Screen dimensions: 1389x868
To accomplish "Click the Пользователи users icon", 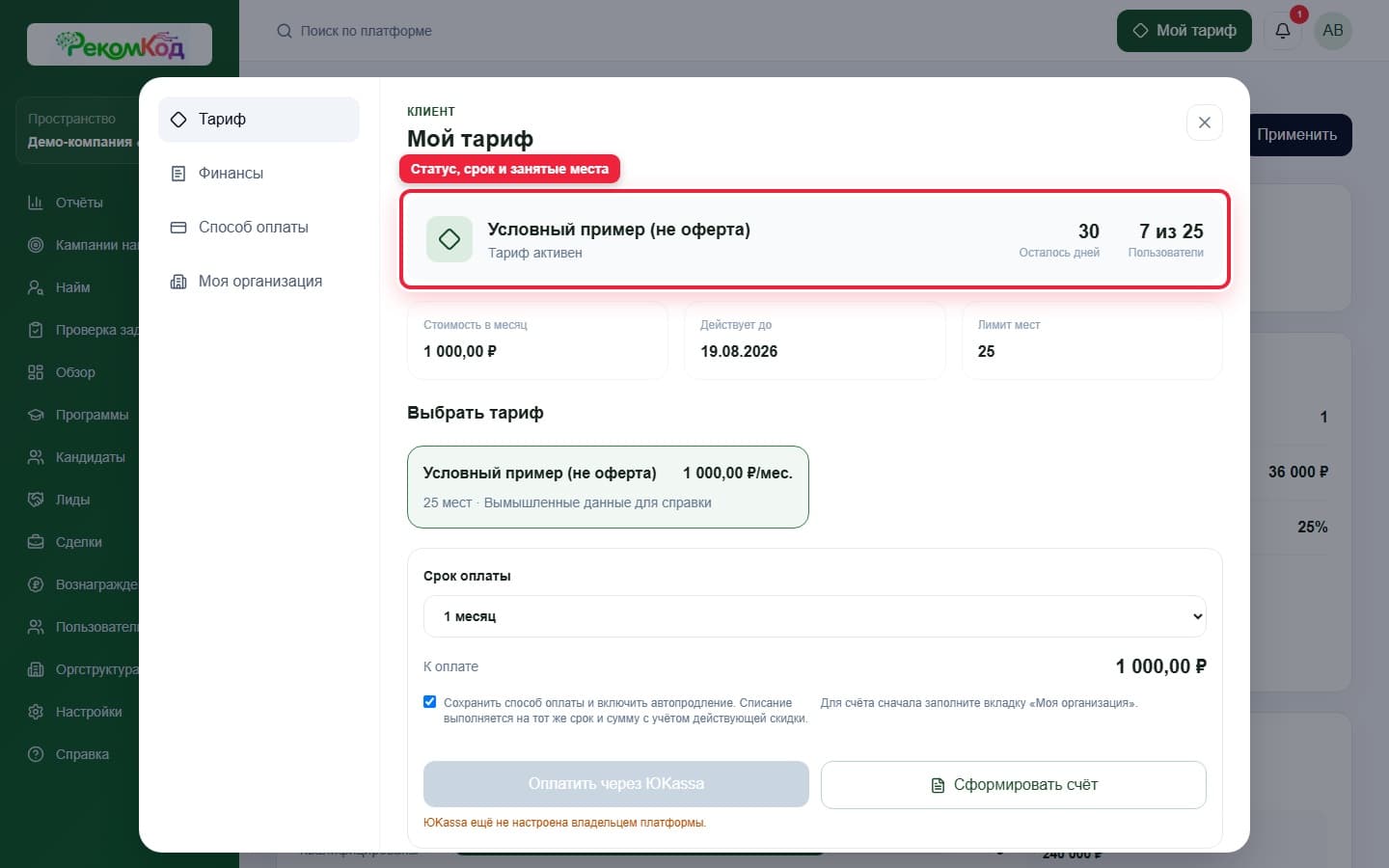I will (x=36, y=627).
